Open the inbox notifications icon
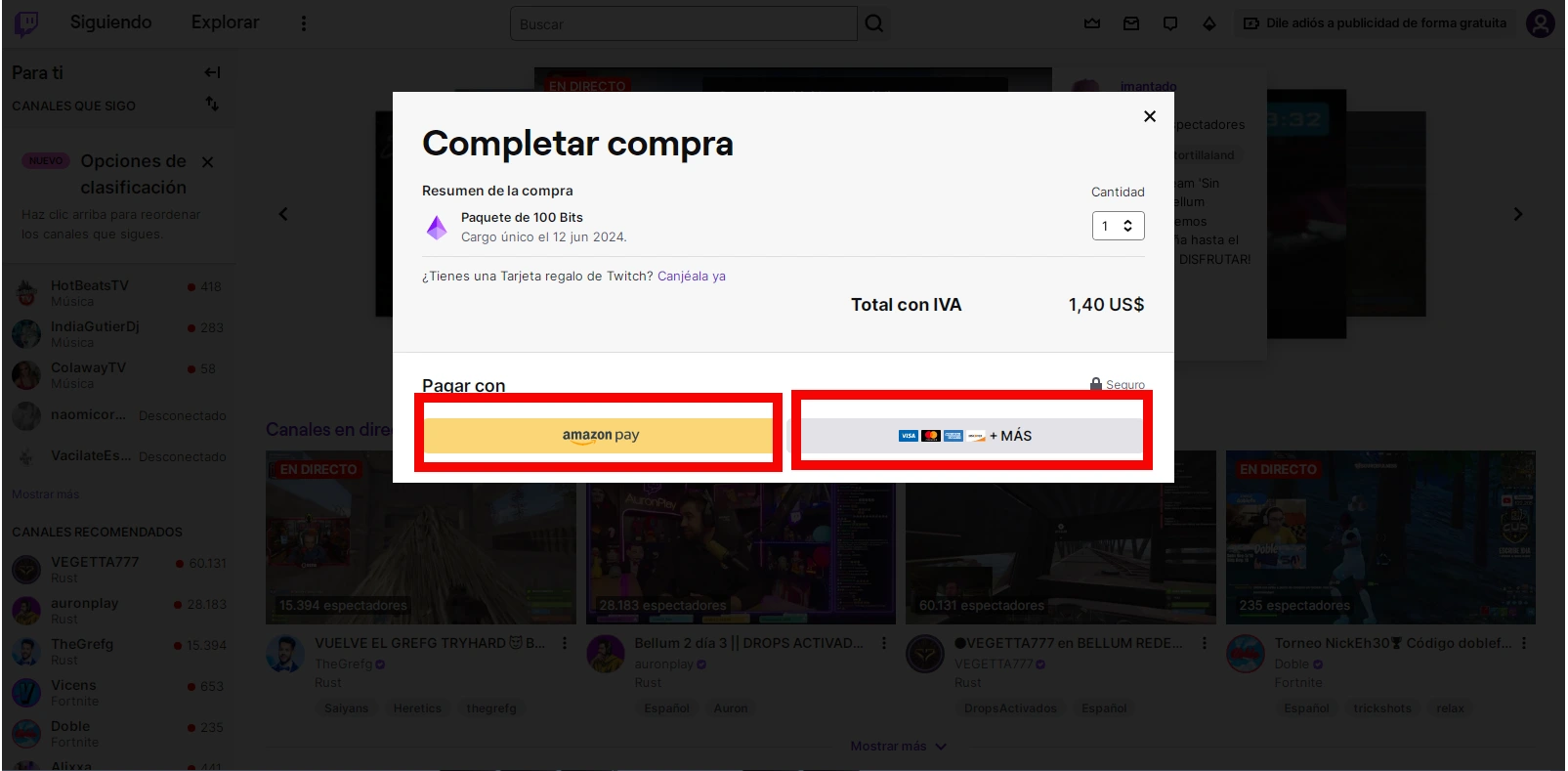 [x=1131, y=23]
